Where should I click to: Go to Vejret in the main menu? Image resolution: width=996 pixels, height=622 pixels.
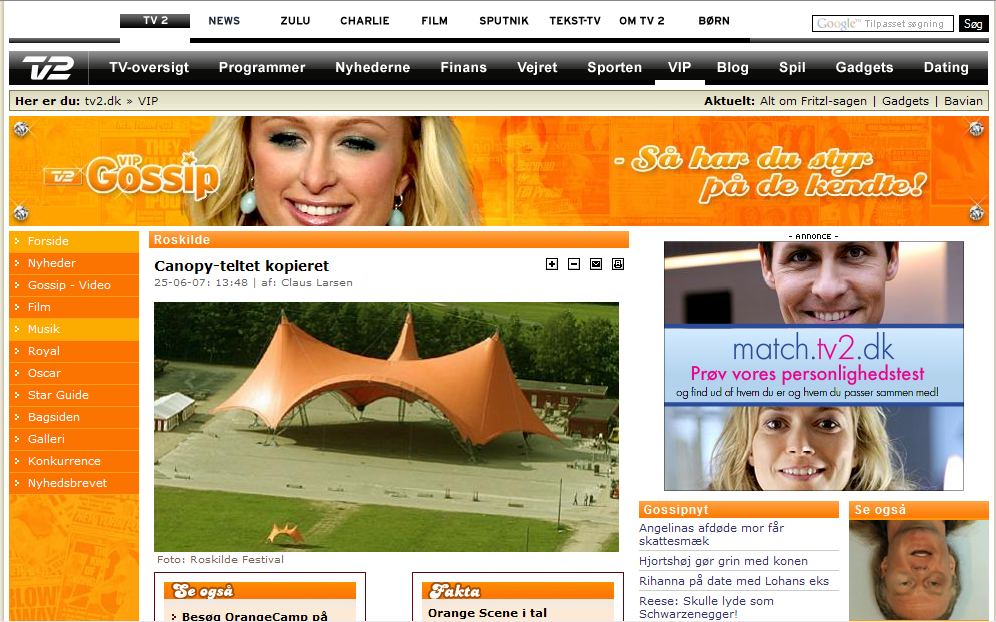[x=537, y=67]
